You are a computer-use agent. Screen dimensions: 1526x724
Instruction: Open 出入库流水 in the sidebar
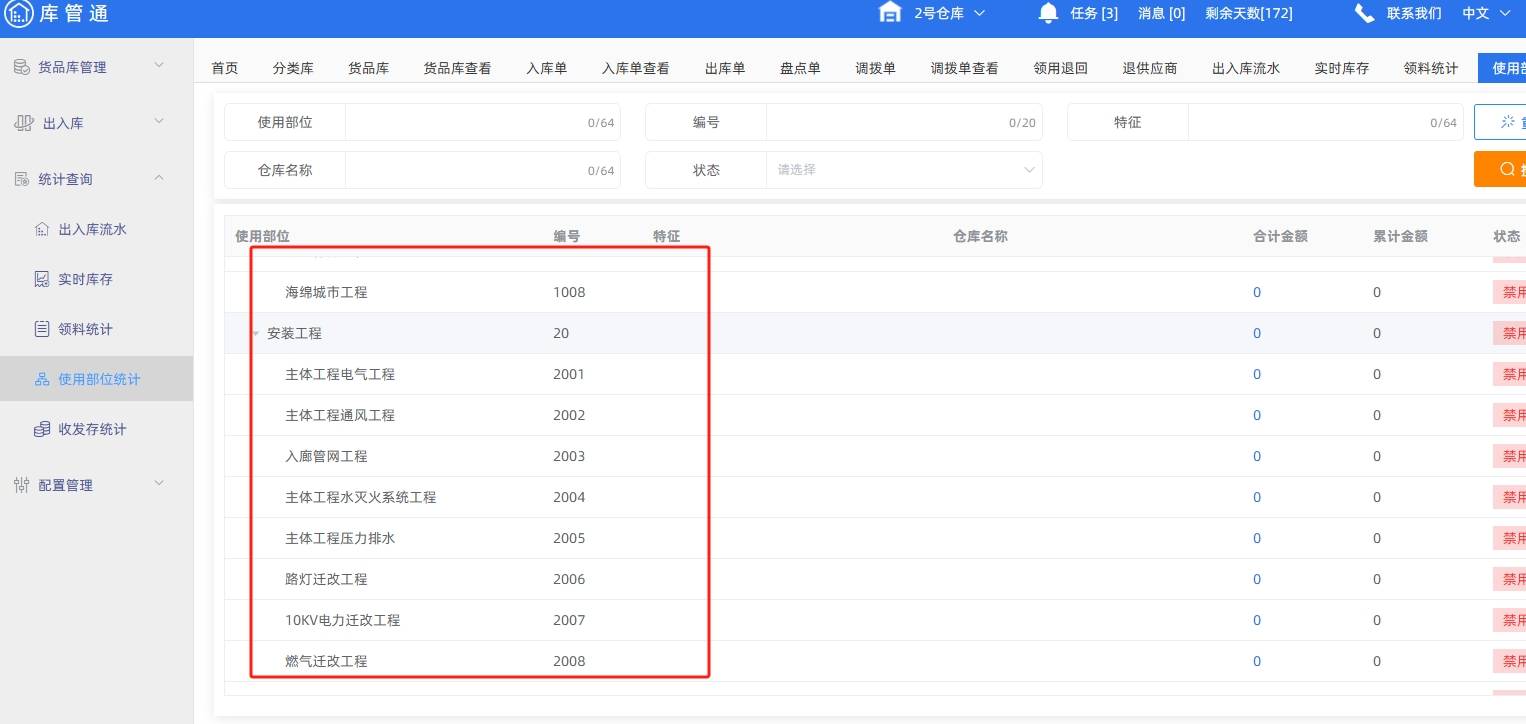(x=92, y=229)
